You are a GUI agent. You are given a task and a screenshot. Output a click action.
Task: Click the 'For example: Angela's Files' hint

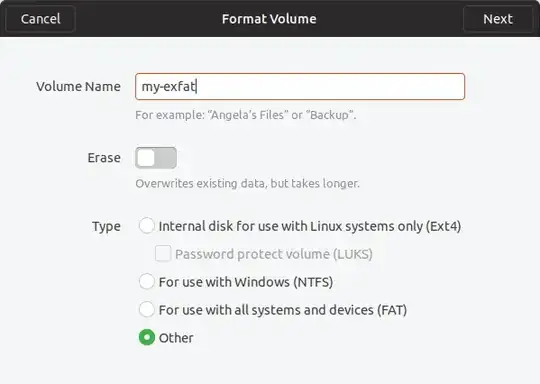[x=246, y=115]
